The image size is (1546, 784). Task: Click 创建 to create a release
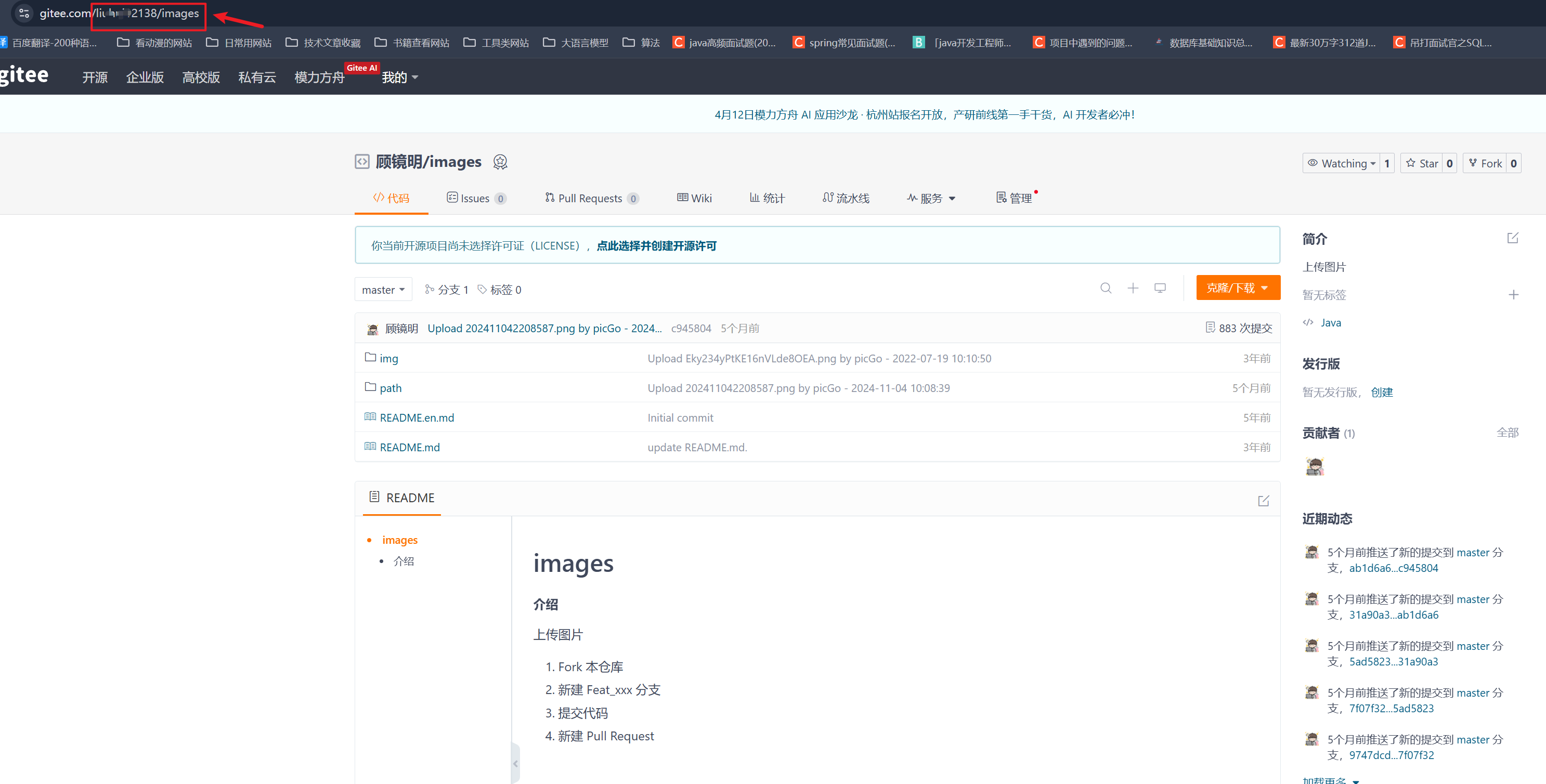tap(1382, 391)
